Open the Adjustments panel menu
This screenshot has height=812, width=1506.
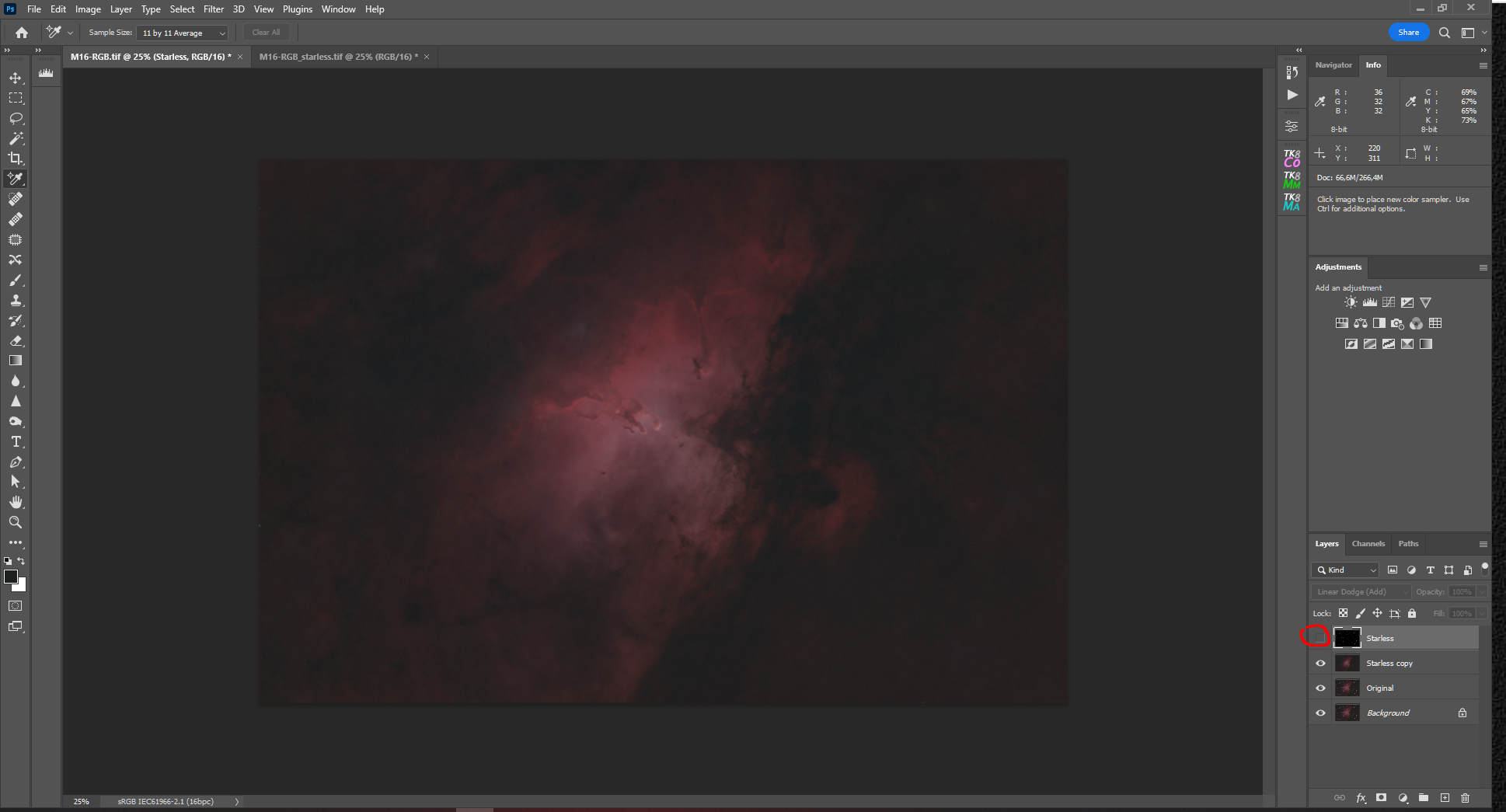coord(1483,267)
